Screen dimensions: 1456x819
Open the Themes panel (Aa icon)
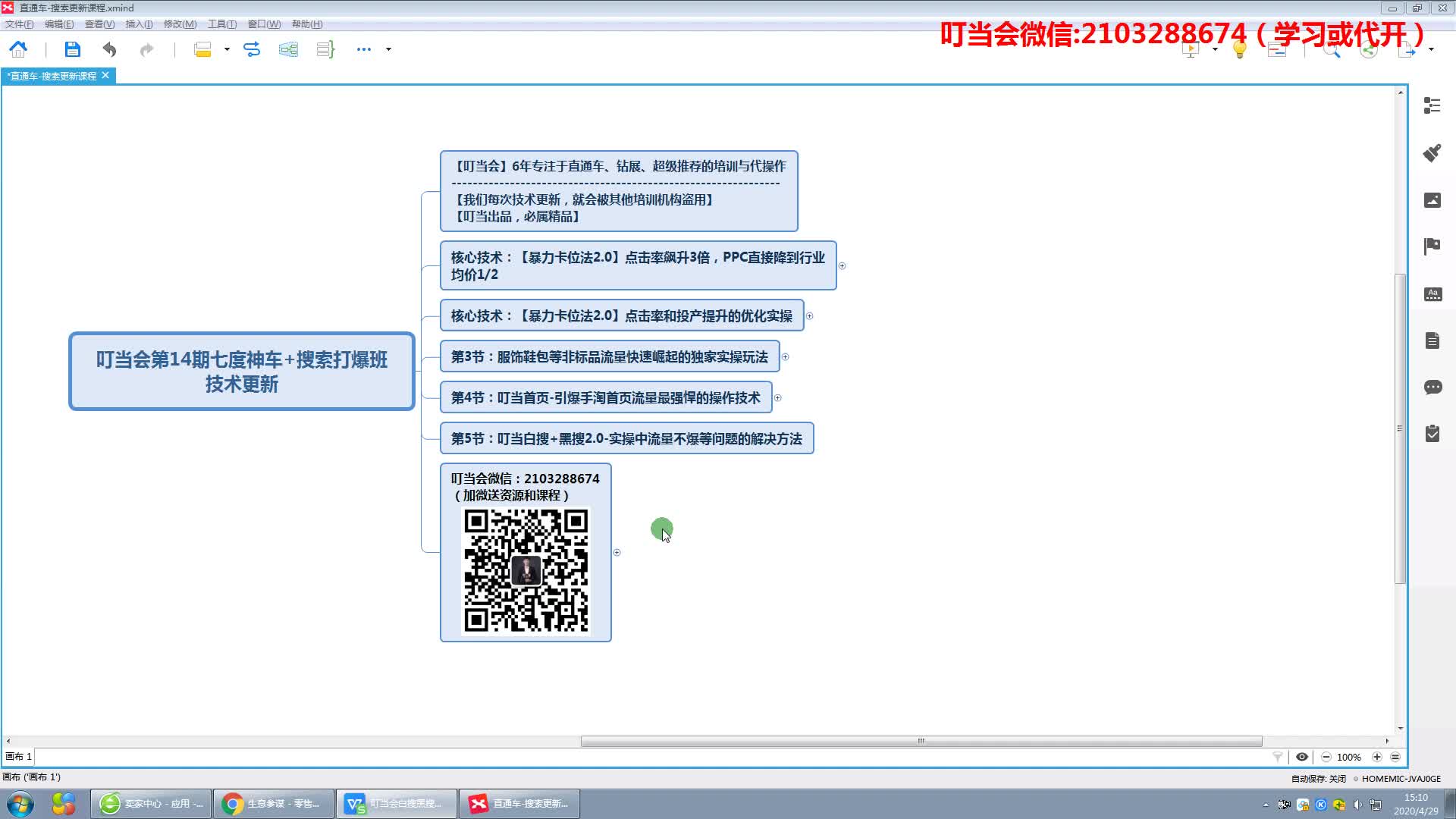1432,293
